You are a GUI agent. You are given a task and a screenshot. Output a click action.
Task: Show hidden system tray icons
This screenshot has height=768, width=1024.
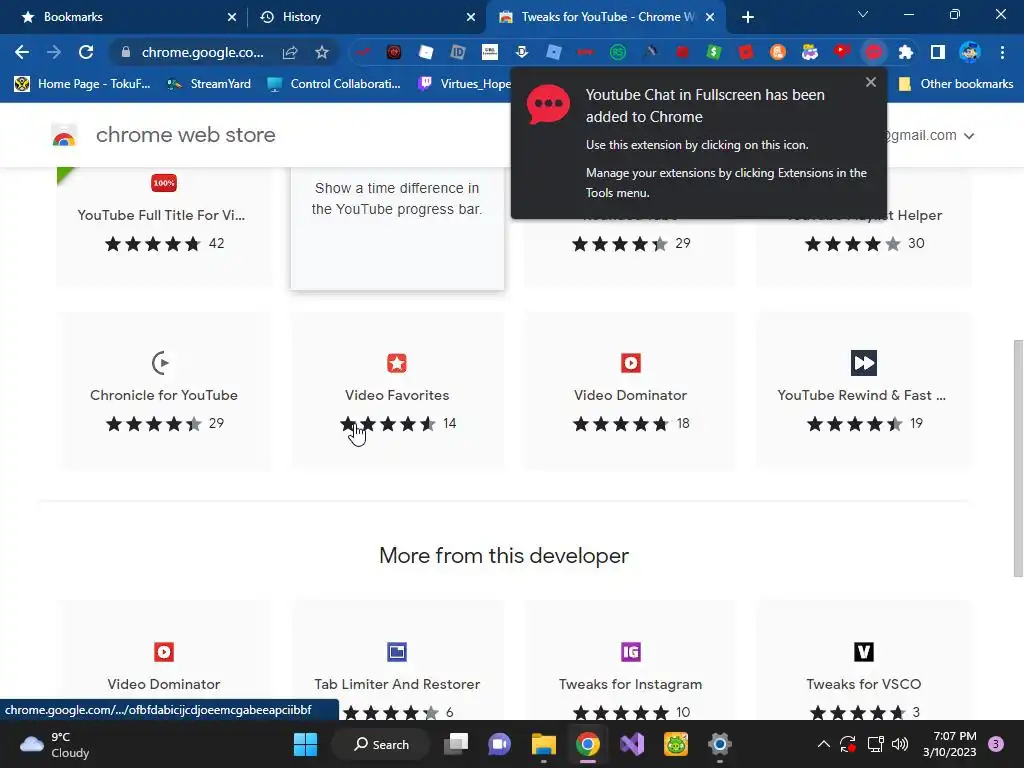tap(824, 744)
